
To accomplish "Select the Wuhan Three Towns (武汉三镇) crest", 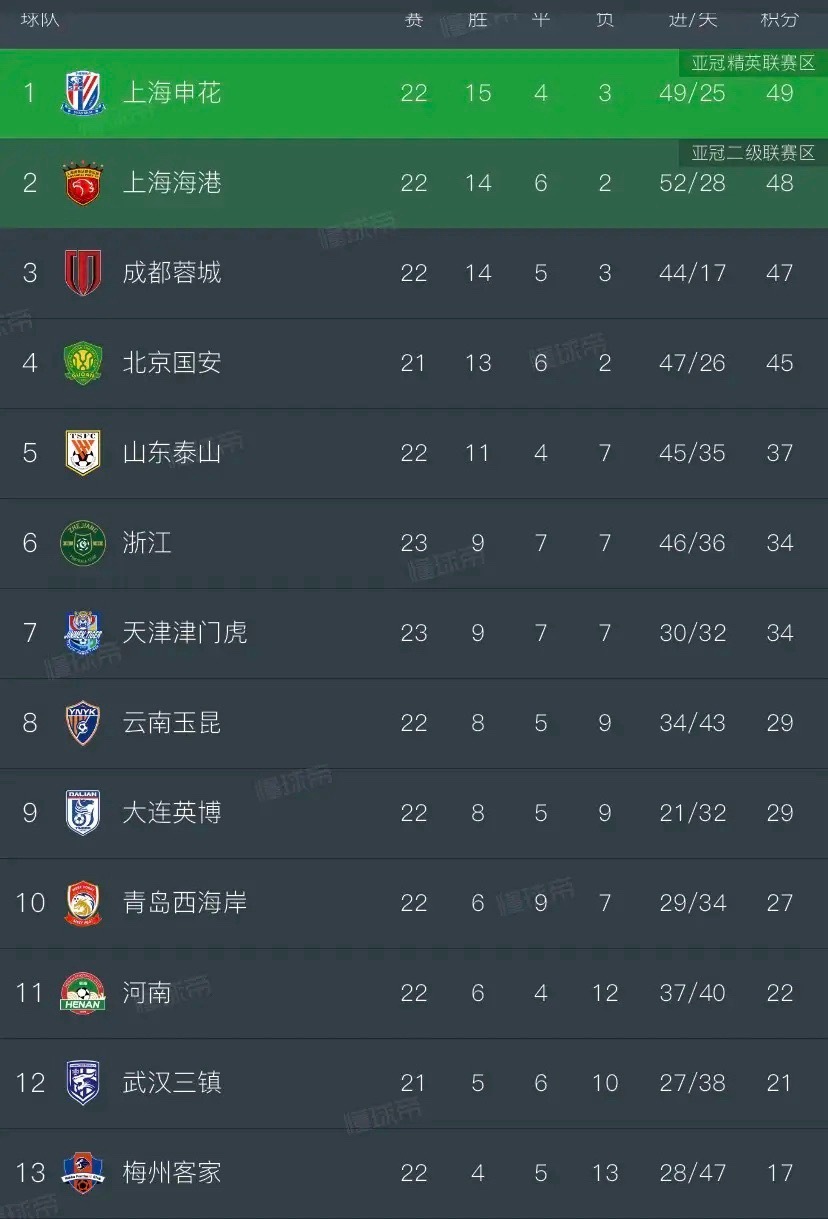I will [83, 1083].
